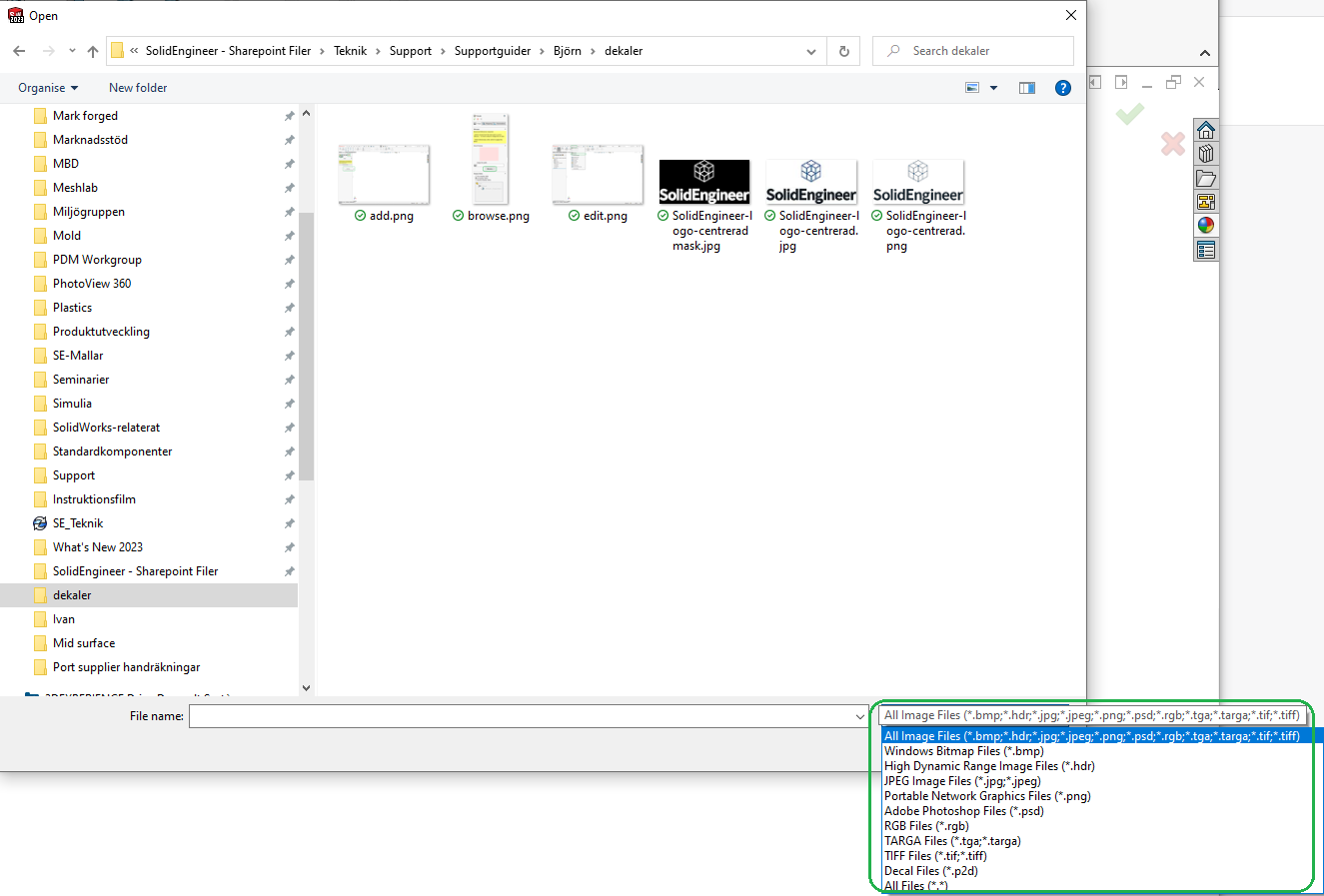This screenshot has height=896, width=1324.
Task: Expand the address bar history dropdown
Action: 811,51
